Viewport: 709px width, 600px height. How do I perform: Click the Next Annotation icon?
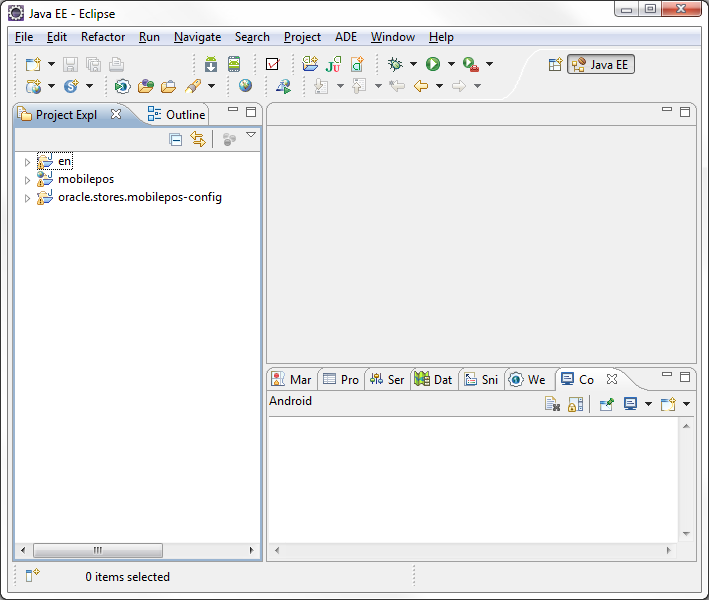pyautogui.click(x=321, y=86)
